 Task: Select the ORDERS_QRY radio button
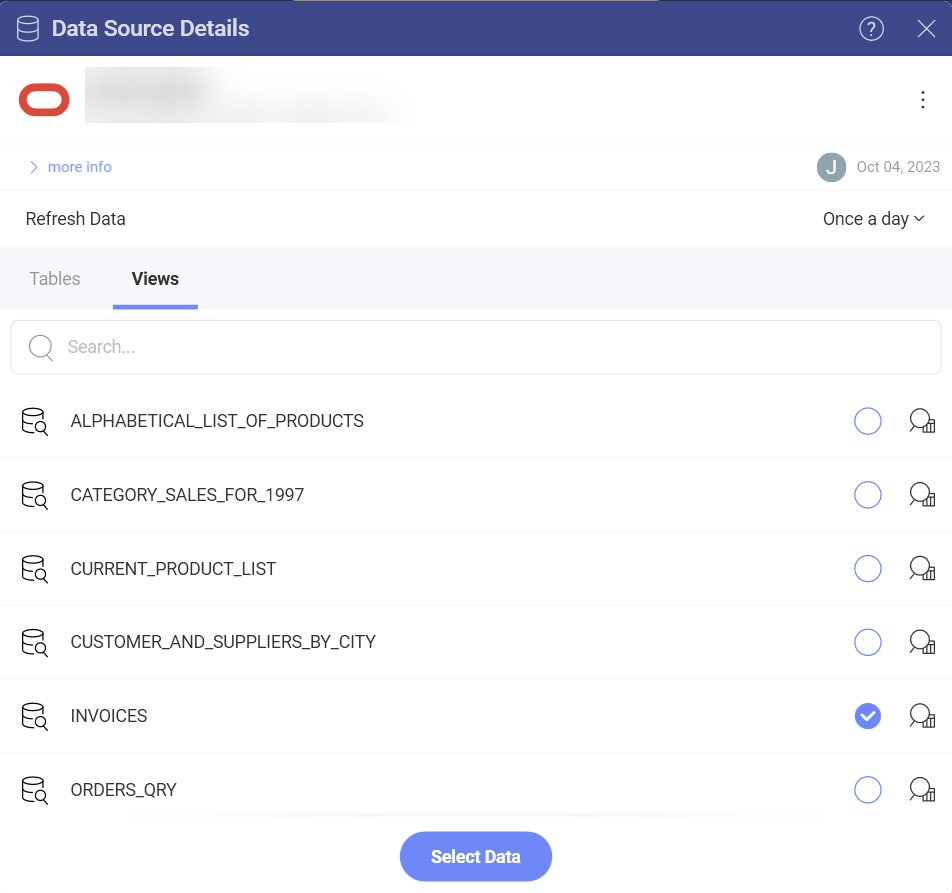(x=868, y=790)
